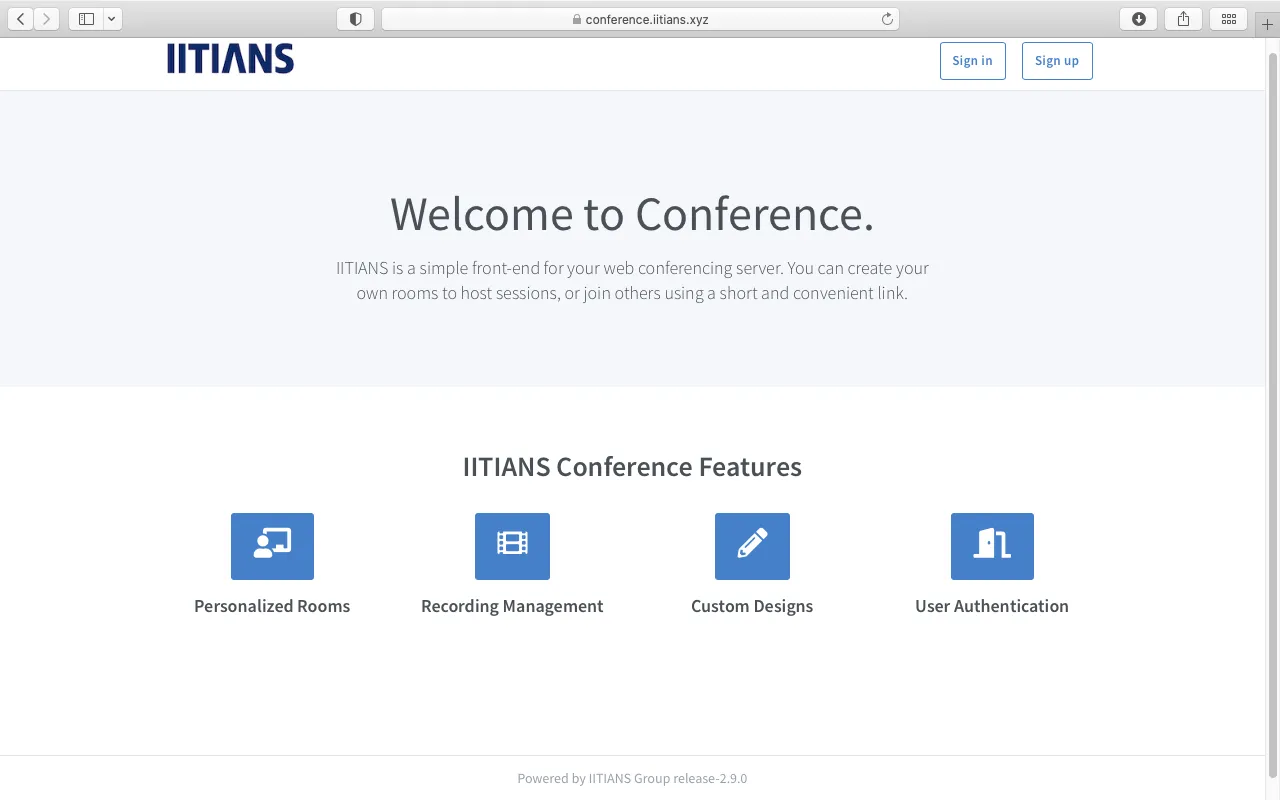This screenshot has width=1280, height=800.
Task: Reload the page with the refresh icon
Action: click(x=887, y=19)
